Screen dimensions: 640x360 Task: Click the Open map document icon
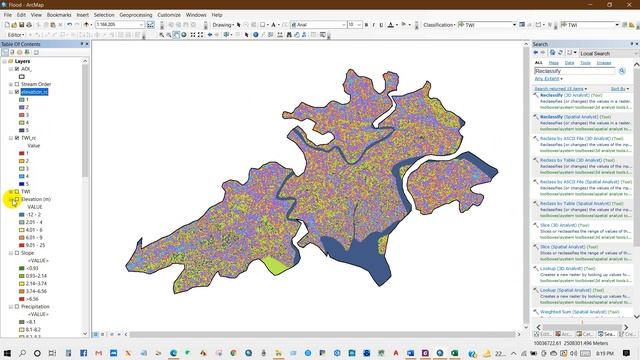pos(14,25)
